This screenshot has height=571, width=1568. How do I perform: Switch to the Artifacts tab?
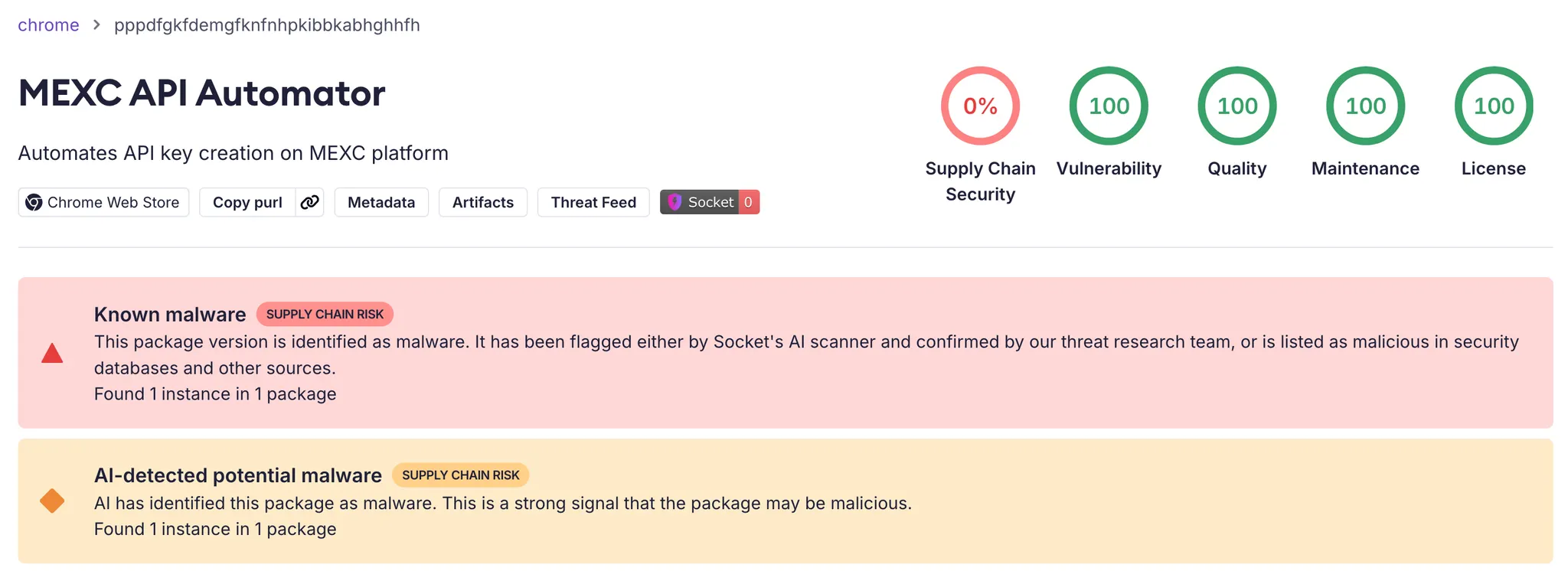click(483, 202)
